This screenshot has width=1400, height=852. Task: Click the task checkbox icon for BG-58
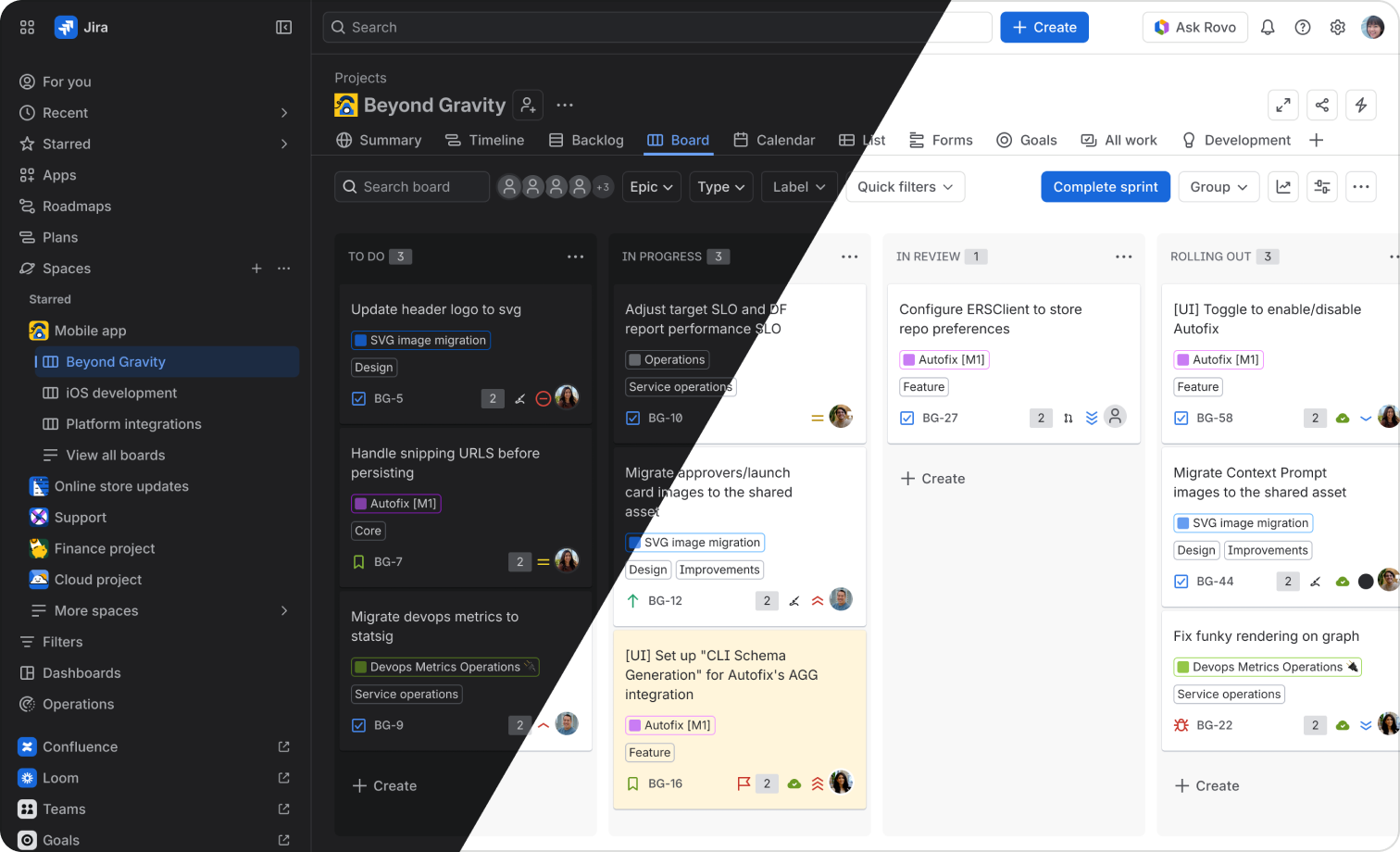click(1181, 419)
